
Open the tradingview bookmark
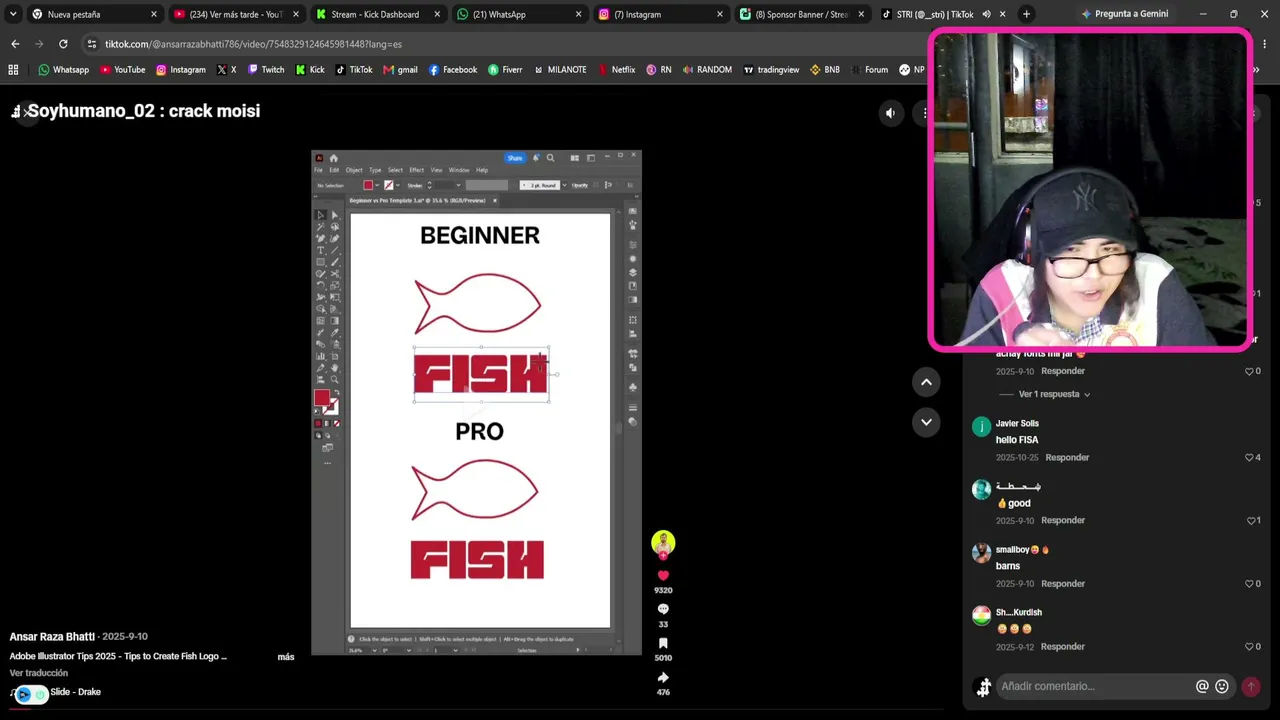pos(771,70)
